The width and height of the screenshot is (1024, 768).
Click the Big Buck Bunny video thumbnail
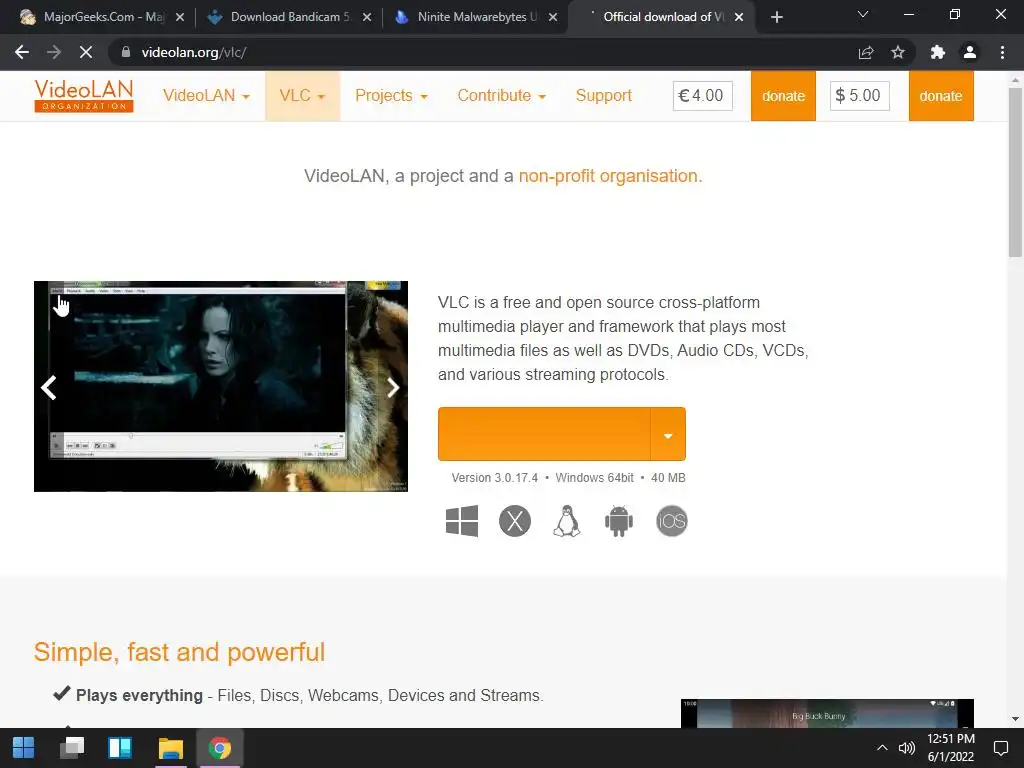pyautogui.click(x=827, y=714)
